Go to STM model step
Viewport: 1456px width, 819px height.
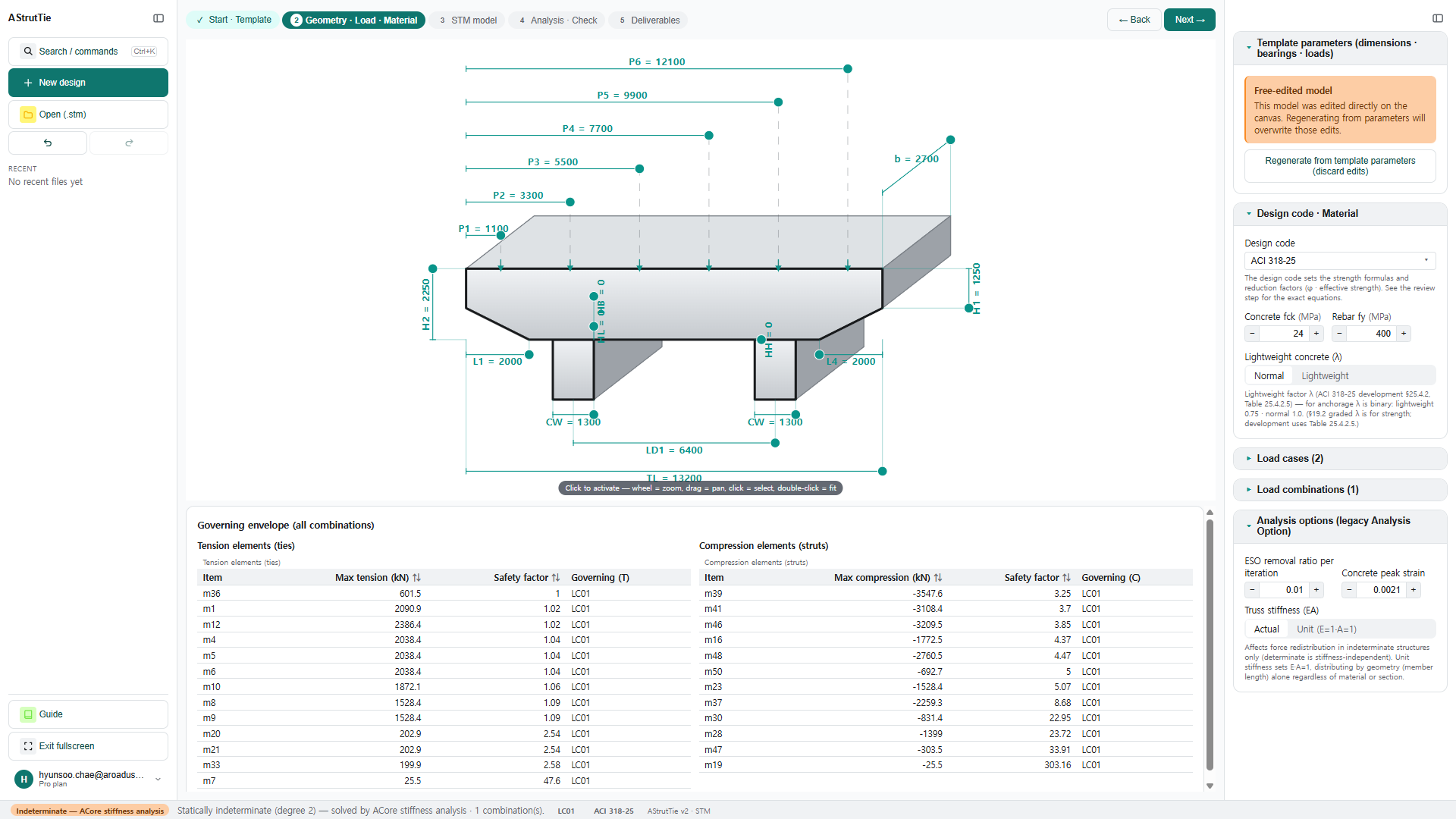point(468,20)
